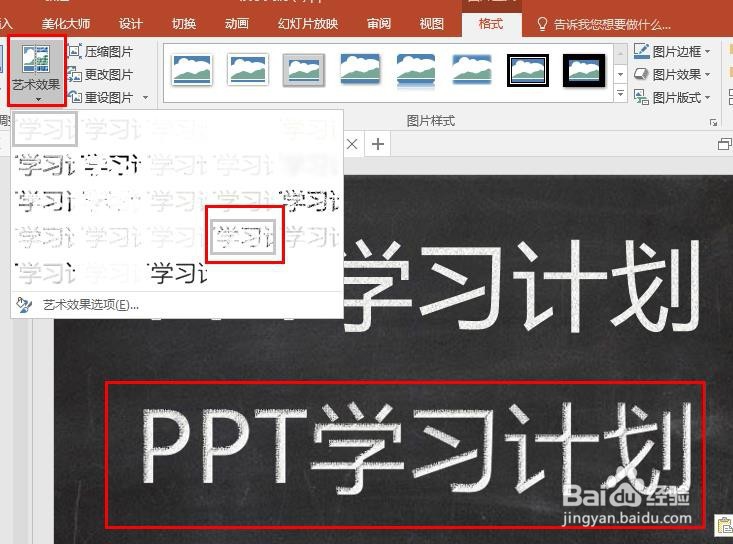733x544 pixels.
Task: Choose the Pencil Grayscale artistic effect thumbnail
Action: point(177,129)
